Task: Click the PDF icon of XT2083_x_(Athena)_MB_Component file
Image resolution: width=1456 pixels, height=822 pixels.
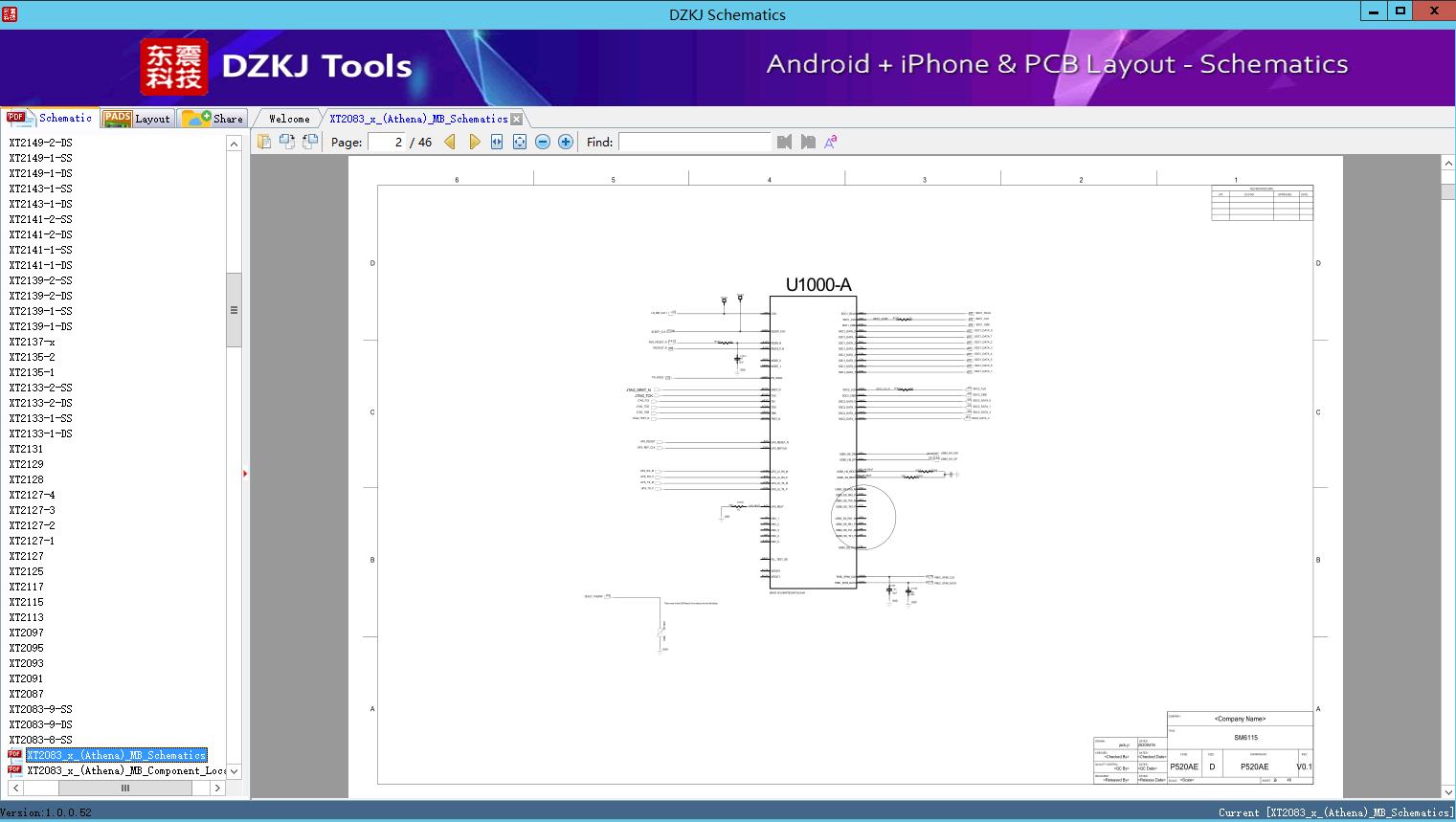Action: click(14, 769)
